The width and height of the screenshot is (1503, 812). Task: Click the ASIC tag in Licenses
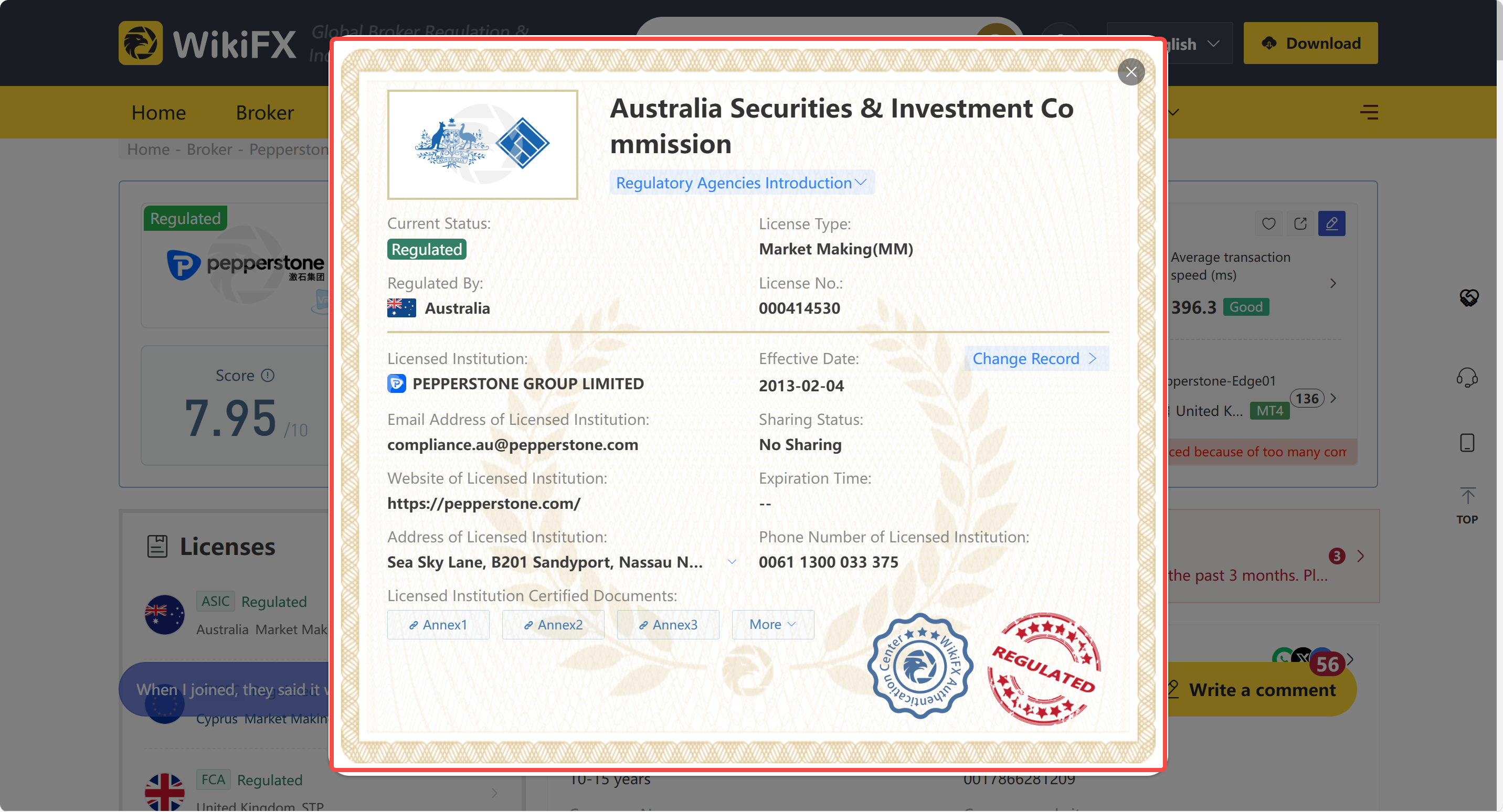point(215,601)
